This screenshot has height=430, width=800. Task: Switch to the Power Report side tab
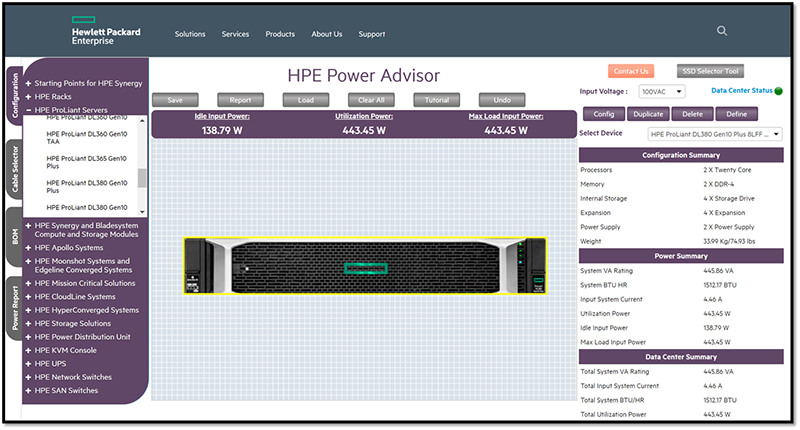[15, 308]
